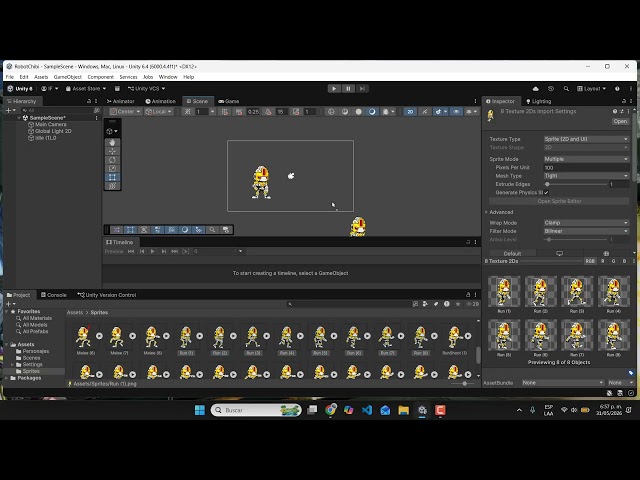Viewport: 640px width, 480px height.
Task: Open Chrome from the taskbar
Action: pos(331,410)
